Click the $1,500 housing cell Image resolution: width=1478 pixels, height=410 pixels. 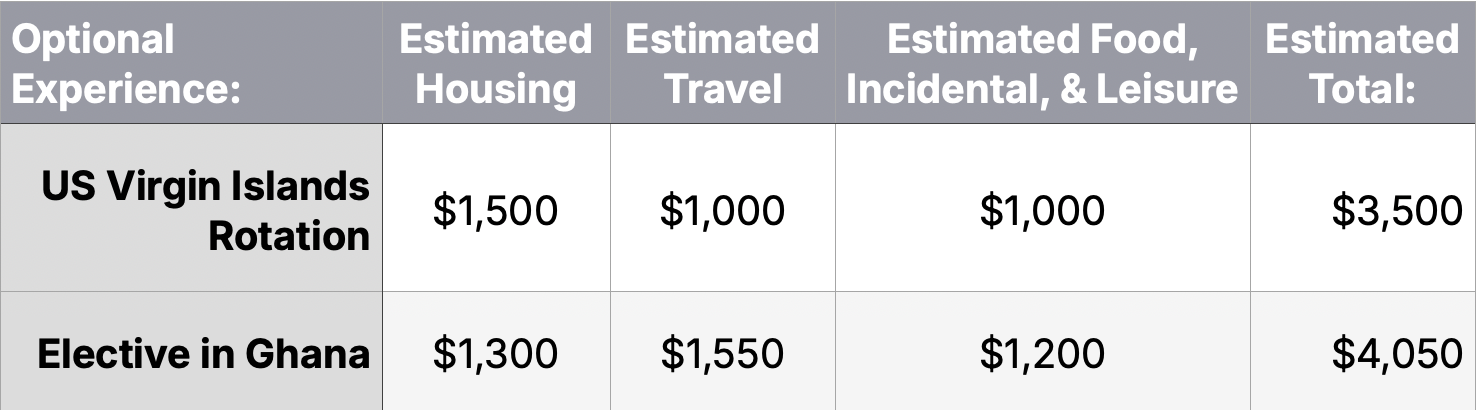[496, 208]
